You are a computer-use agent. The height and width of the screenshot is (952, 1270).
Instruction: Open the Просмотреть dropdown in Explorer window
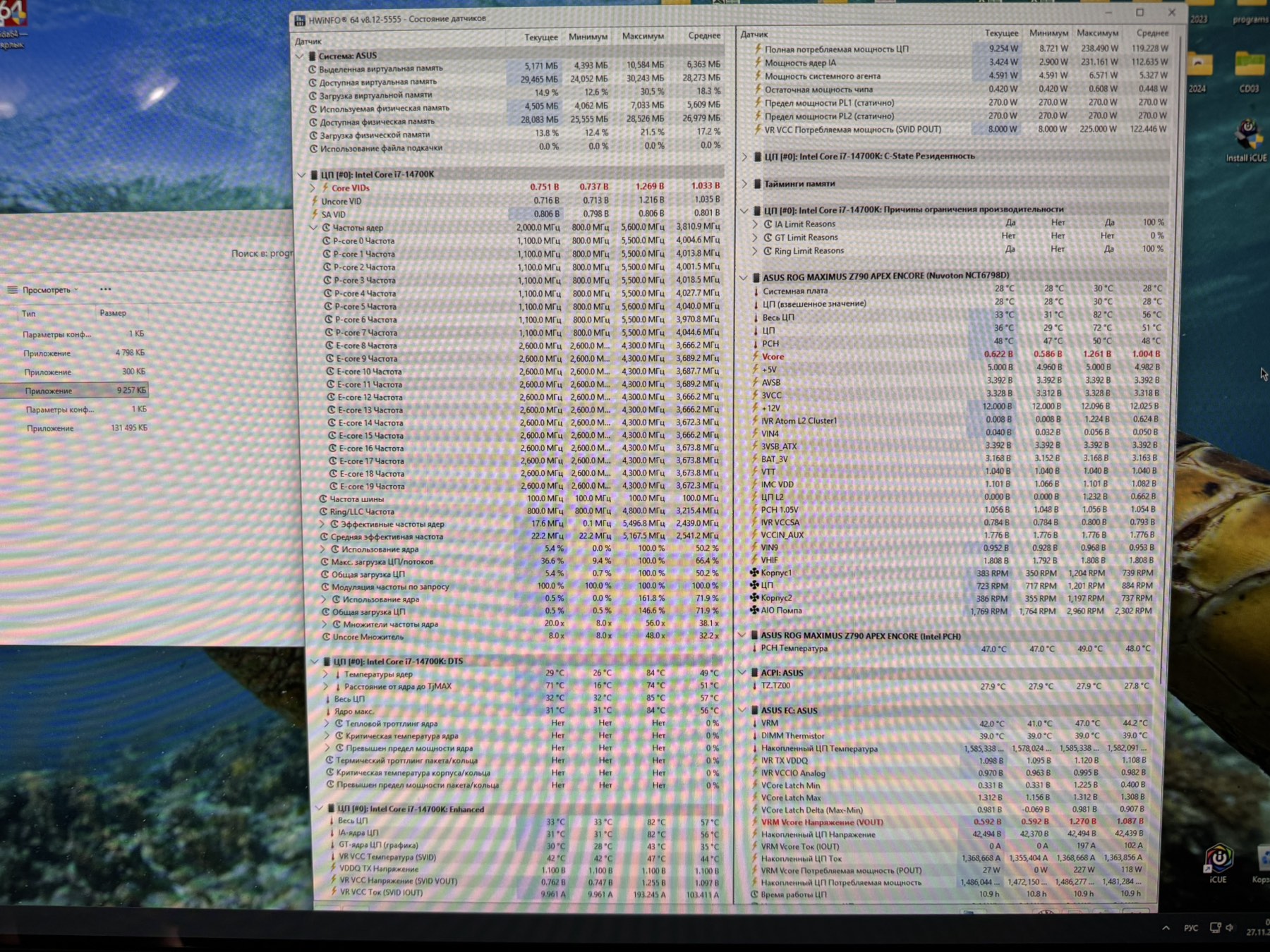[44, 290]
